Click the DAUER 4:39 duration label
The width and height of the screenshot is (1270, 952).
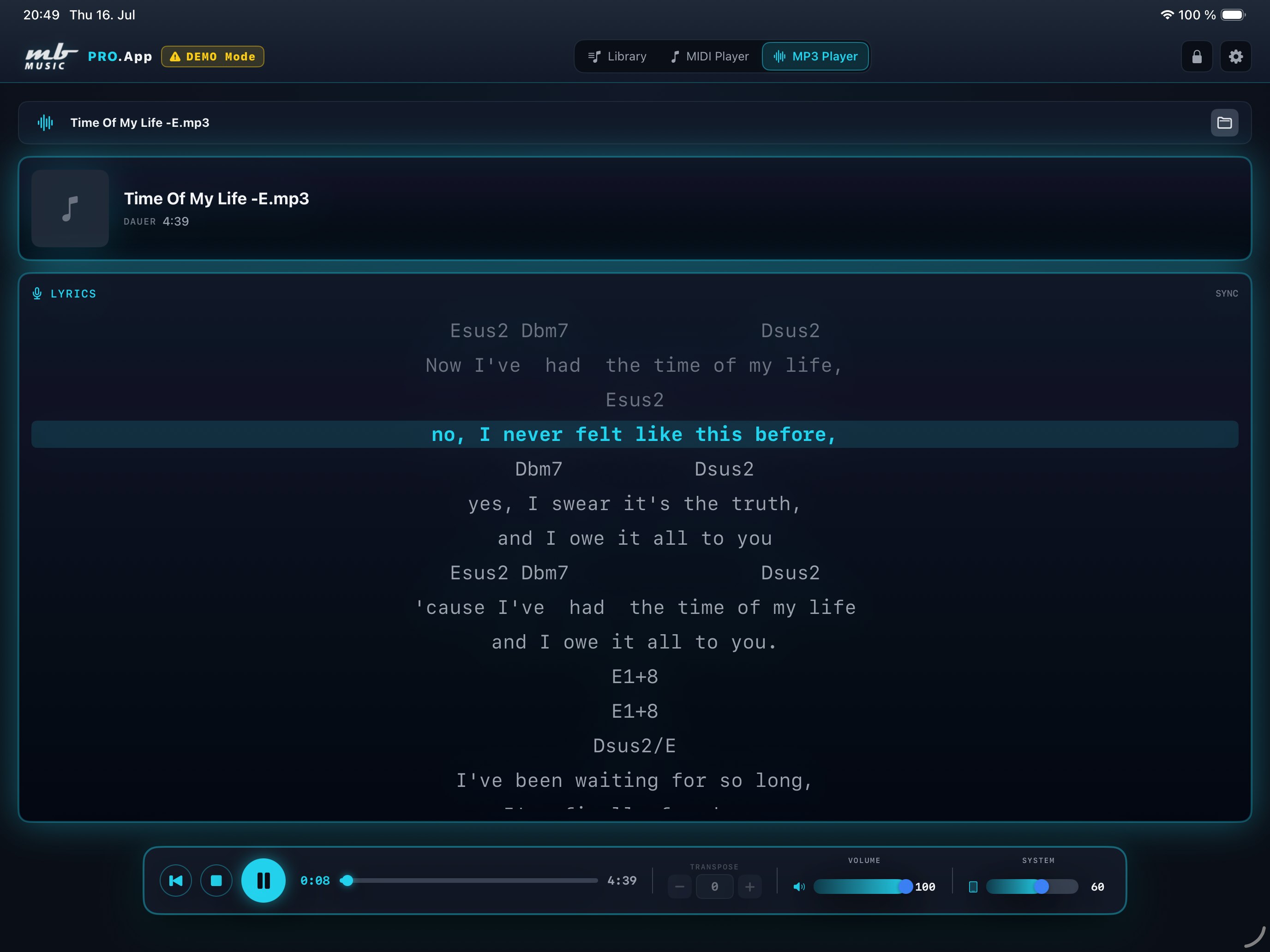(x=156, y=221)
